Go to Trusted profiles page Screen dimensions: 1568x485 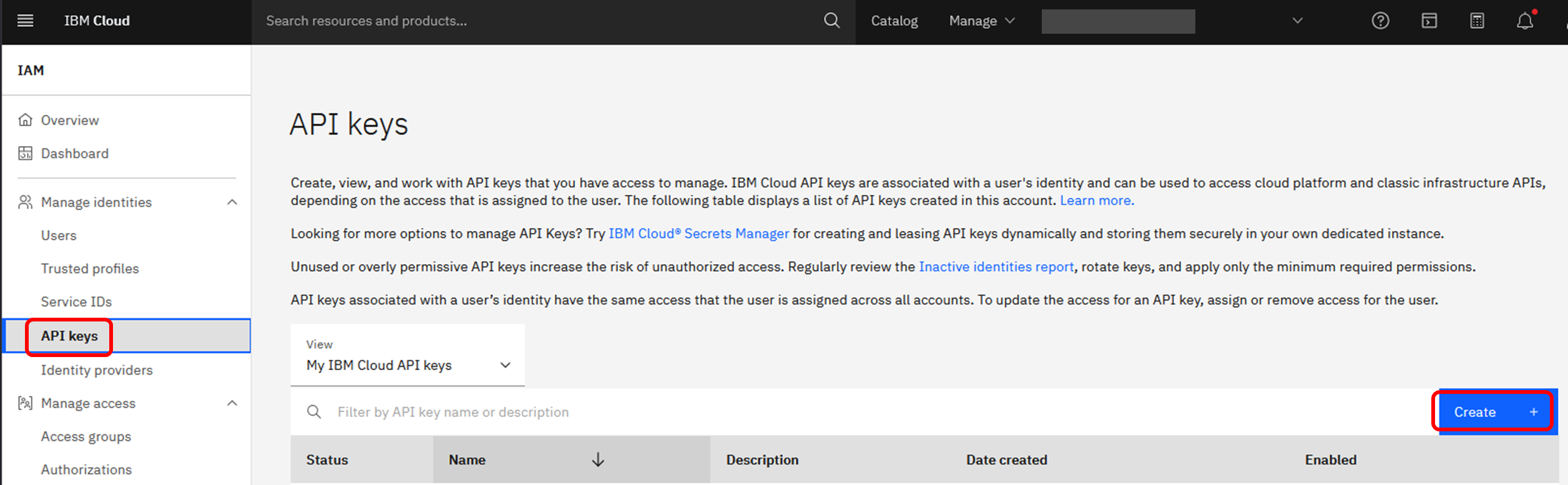(x=90, y=268)
